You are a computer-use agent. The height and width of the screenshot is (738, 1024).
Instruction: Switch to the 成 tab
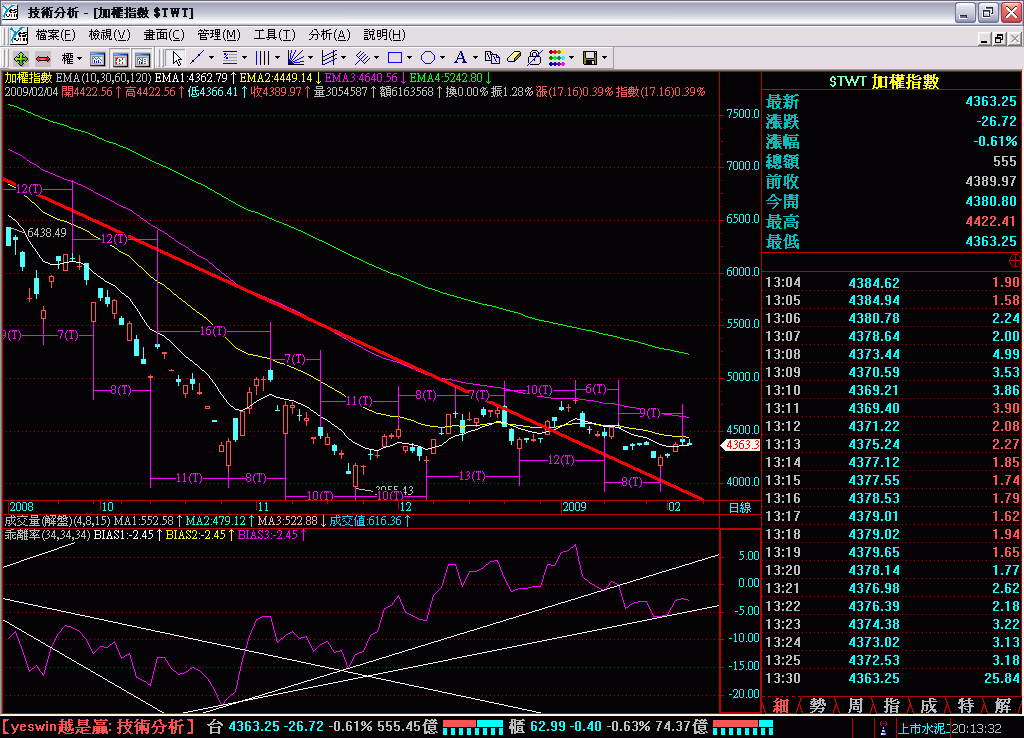929,705
